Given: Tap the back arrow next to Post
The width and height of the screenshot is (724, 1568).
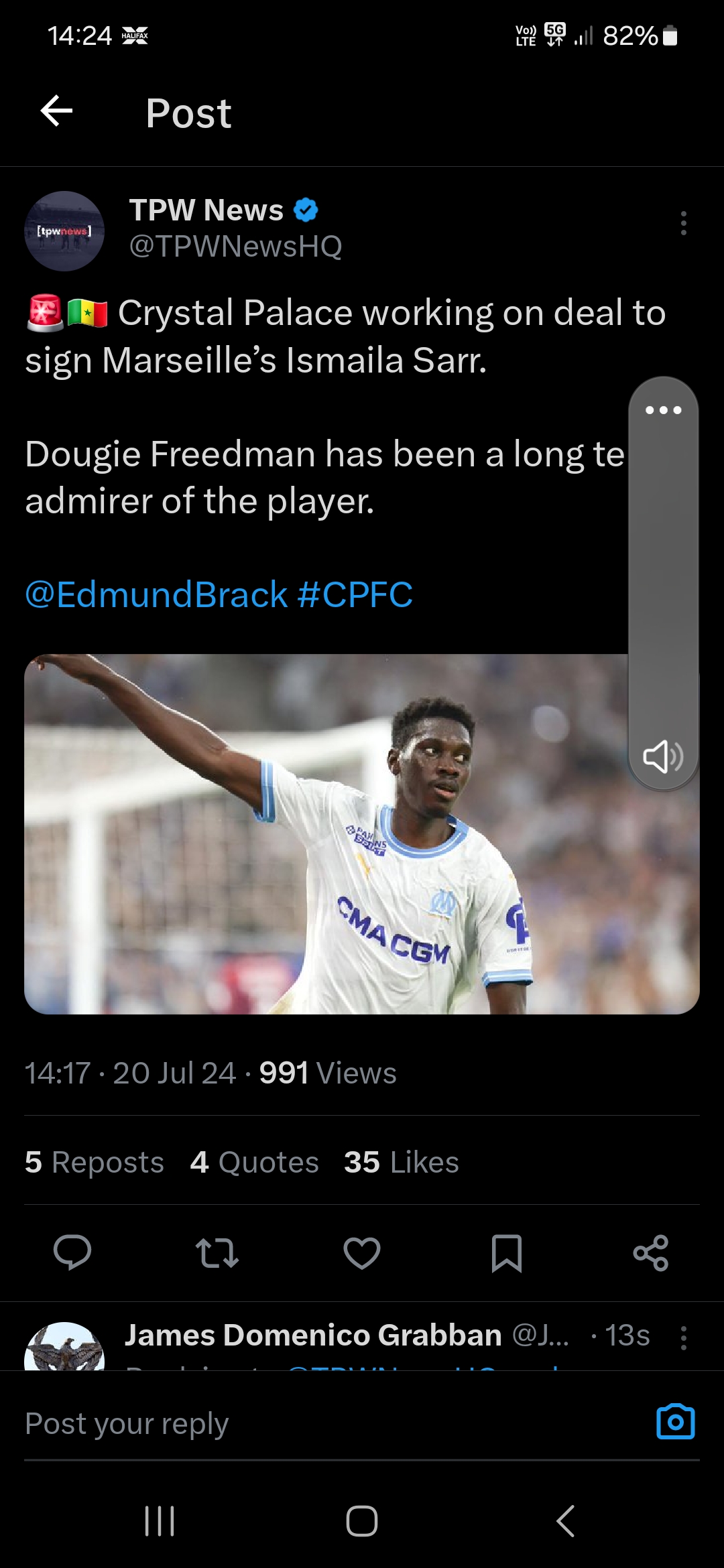Looking at the screenshot, I should pos(57,111).
